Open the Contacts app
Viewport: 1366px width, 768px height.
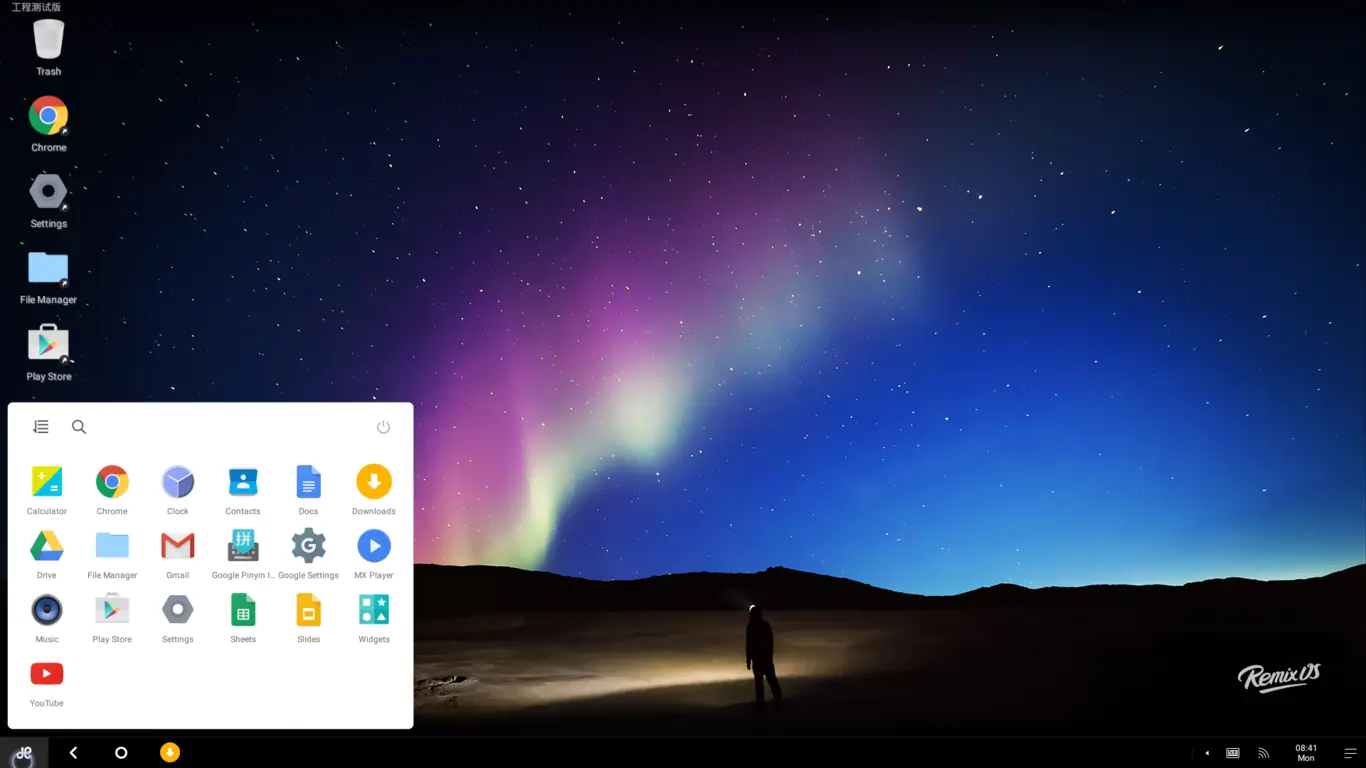click(x=243, y=490)
